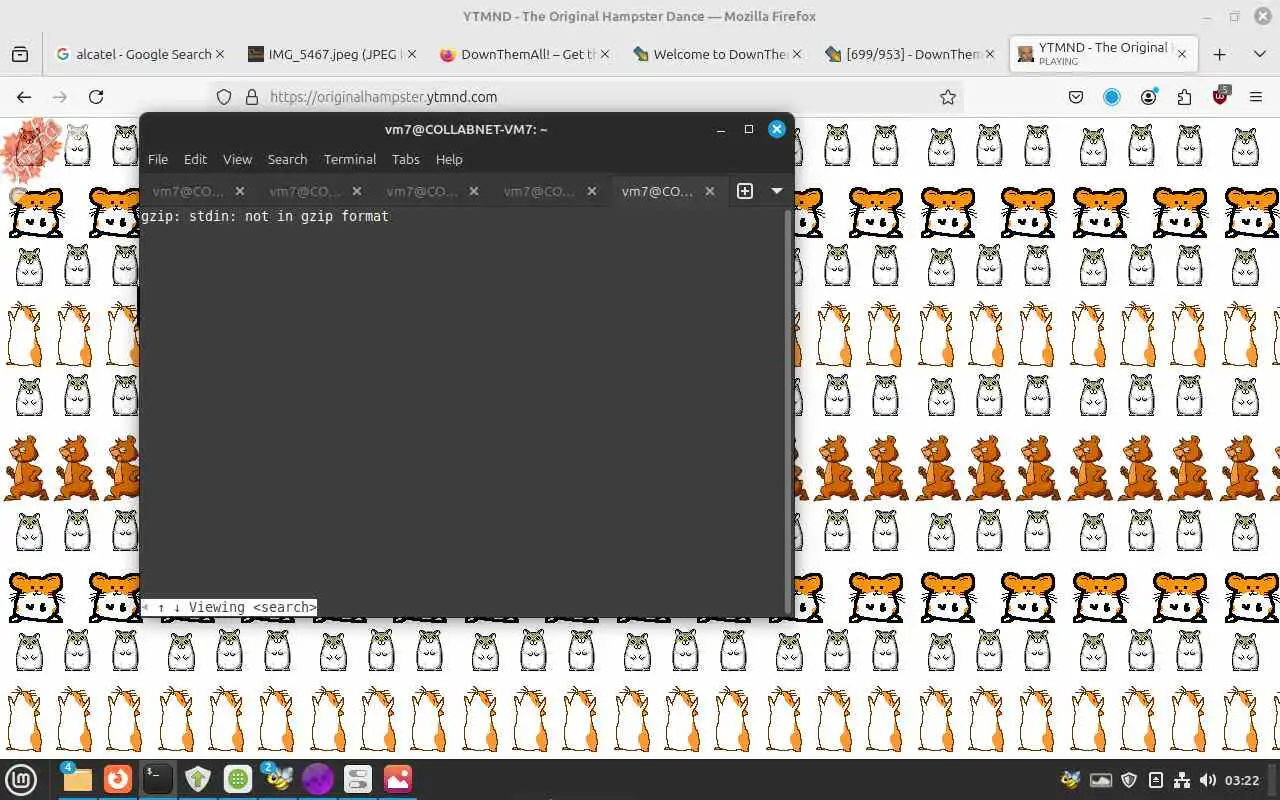The height and width of the screenshot is (800, 1280).
Task: Switch to IMG_5467.jpeg browser tab
Action: (x=330, y=54)
